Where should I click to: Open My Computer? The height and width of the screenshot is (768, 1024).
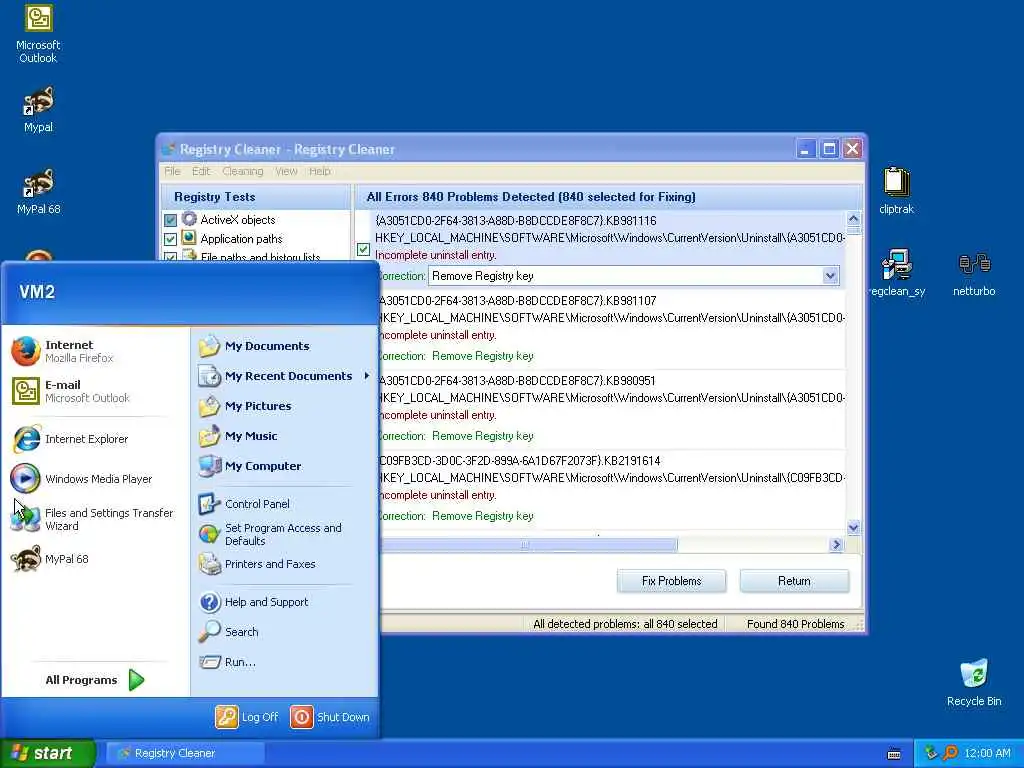click(x=284, y=466)
